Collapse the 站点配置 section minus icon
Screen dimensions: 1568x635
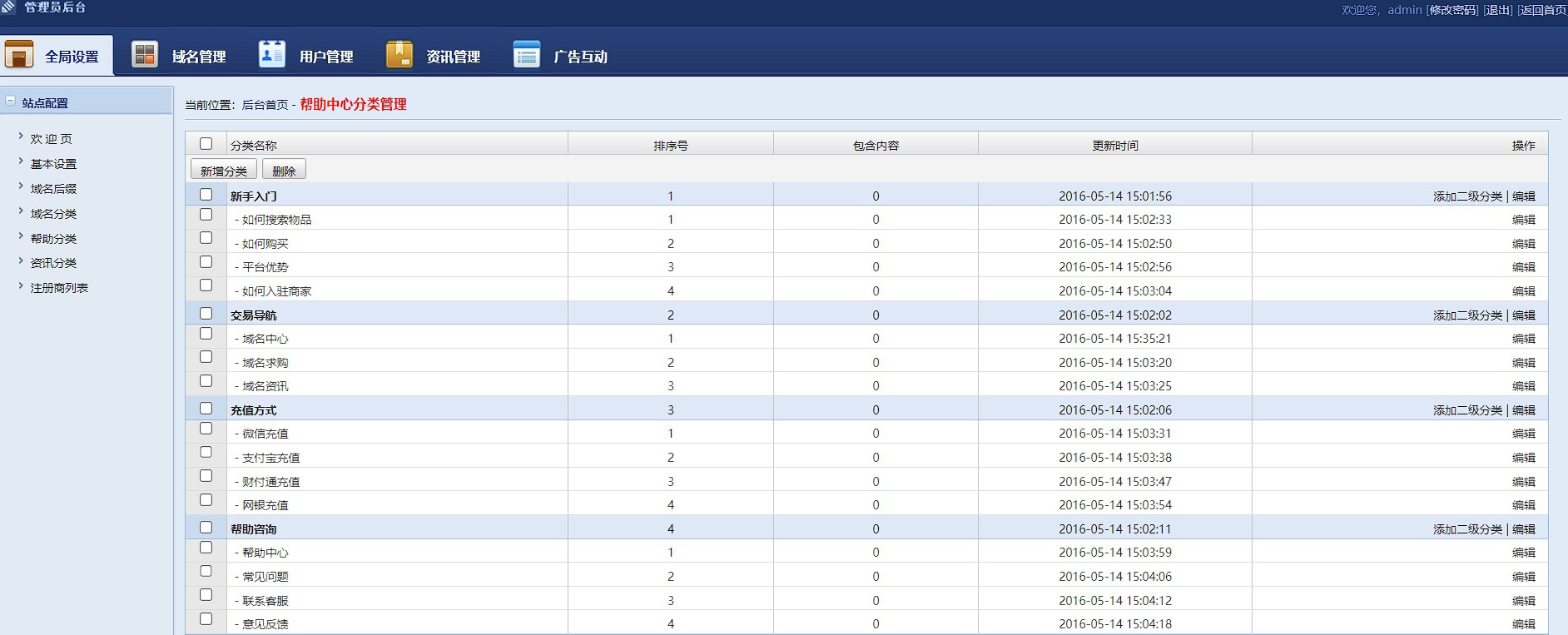click(11, 102)
